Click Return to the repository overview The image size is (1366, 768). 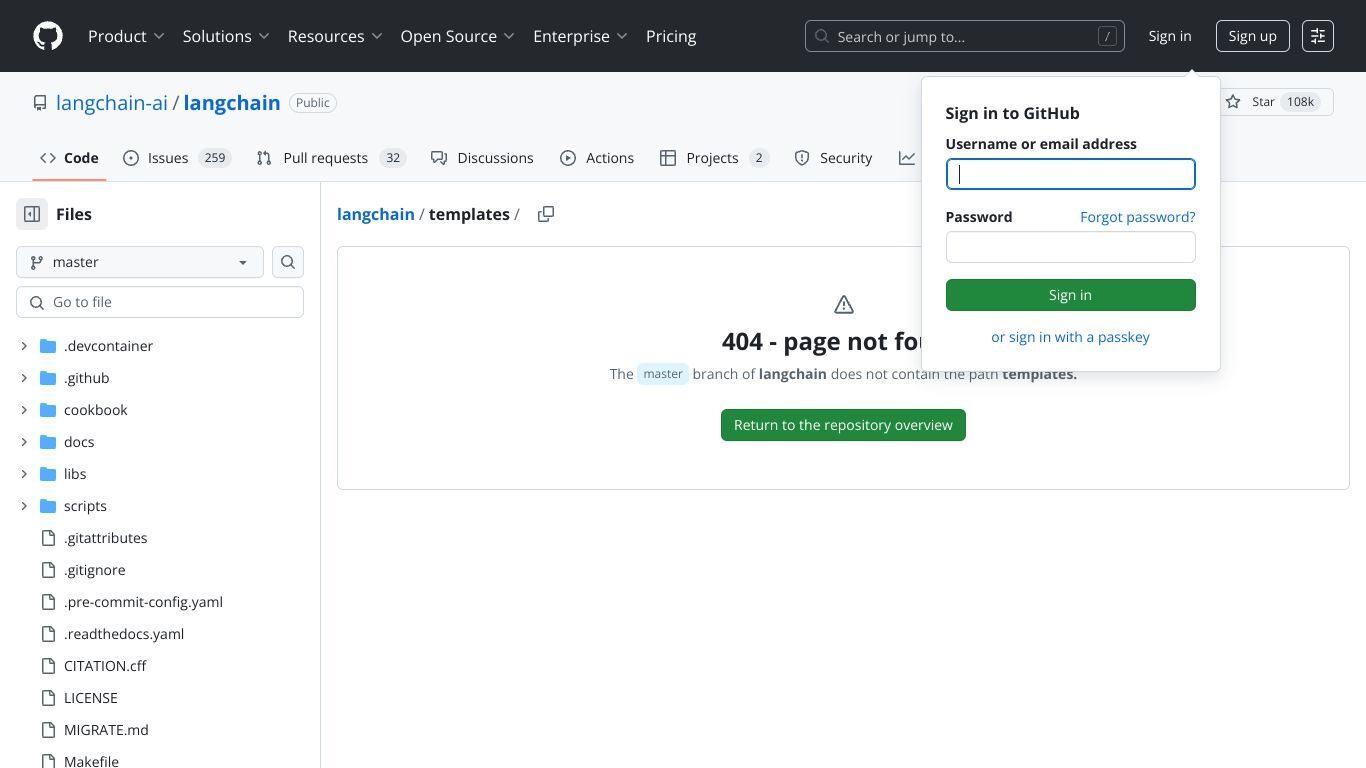[843, 425]
